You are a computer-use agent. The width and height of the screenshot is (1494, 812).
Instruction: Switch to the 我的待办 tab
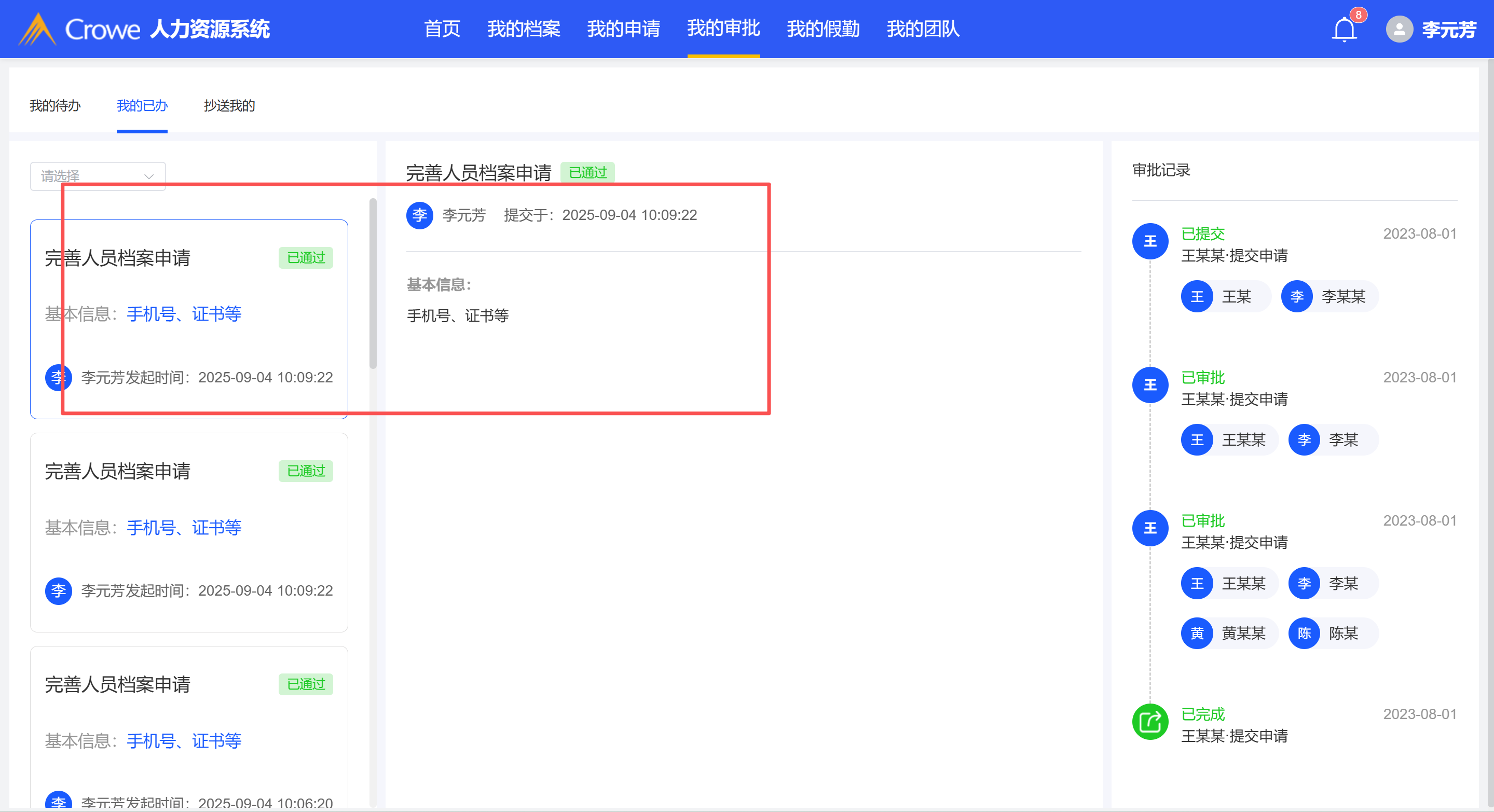55,105
